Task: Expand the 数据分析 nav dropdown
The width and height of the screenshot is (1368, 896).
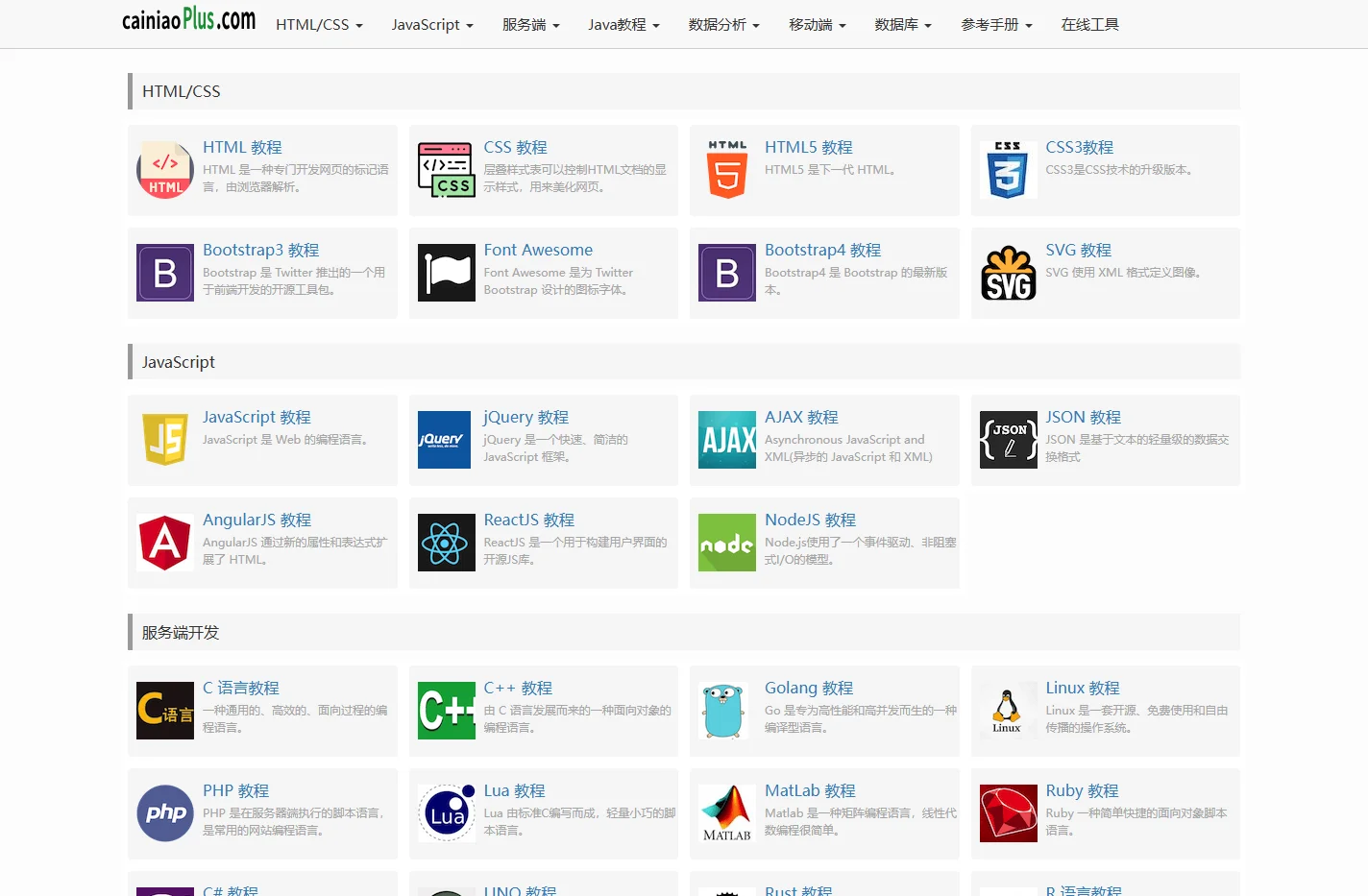Action: coord(723,25)
